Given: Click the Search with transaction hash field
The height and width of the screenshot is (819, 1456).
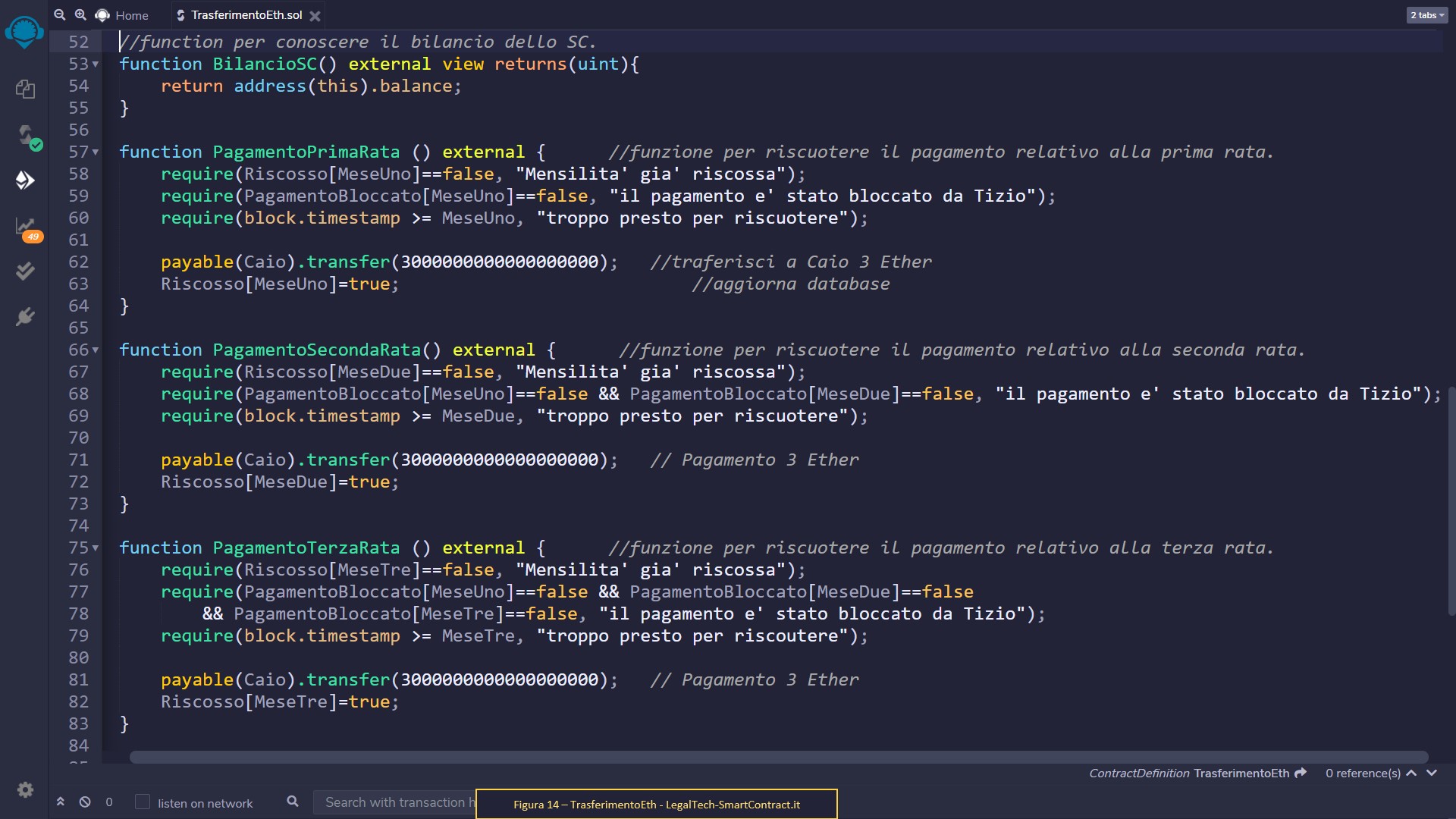Looking at the screenshot, I should (x=395, y=802).
